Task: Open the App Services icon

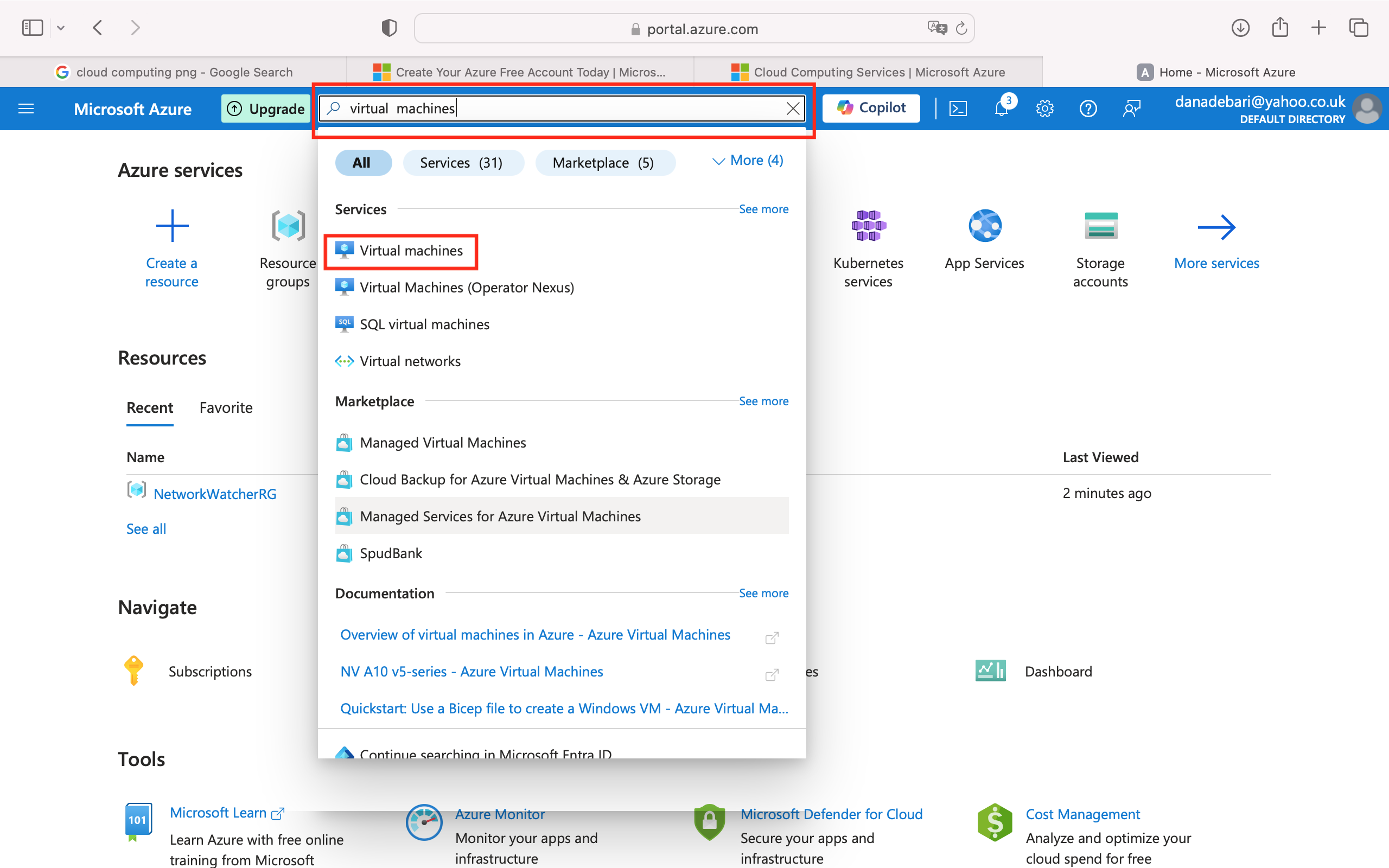Action: (x=984, y=226)
